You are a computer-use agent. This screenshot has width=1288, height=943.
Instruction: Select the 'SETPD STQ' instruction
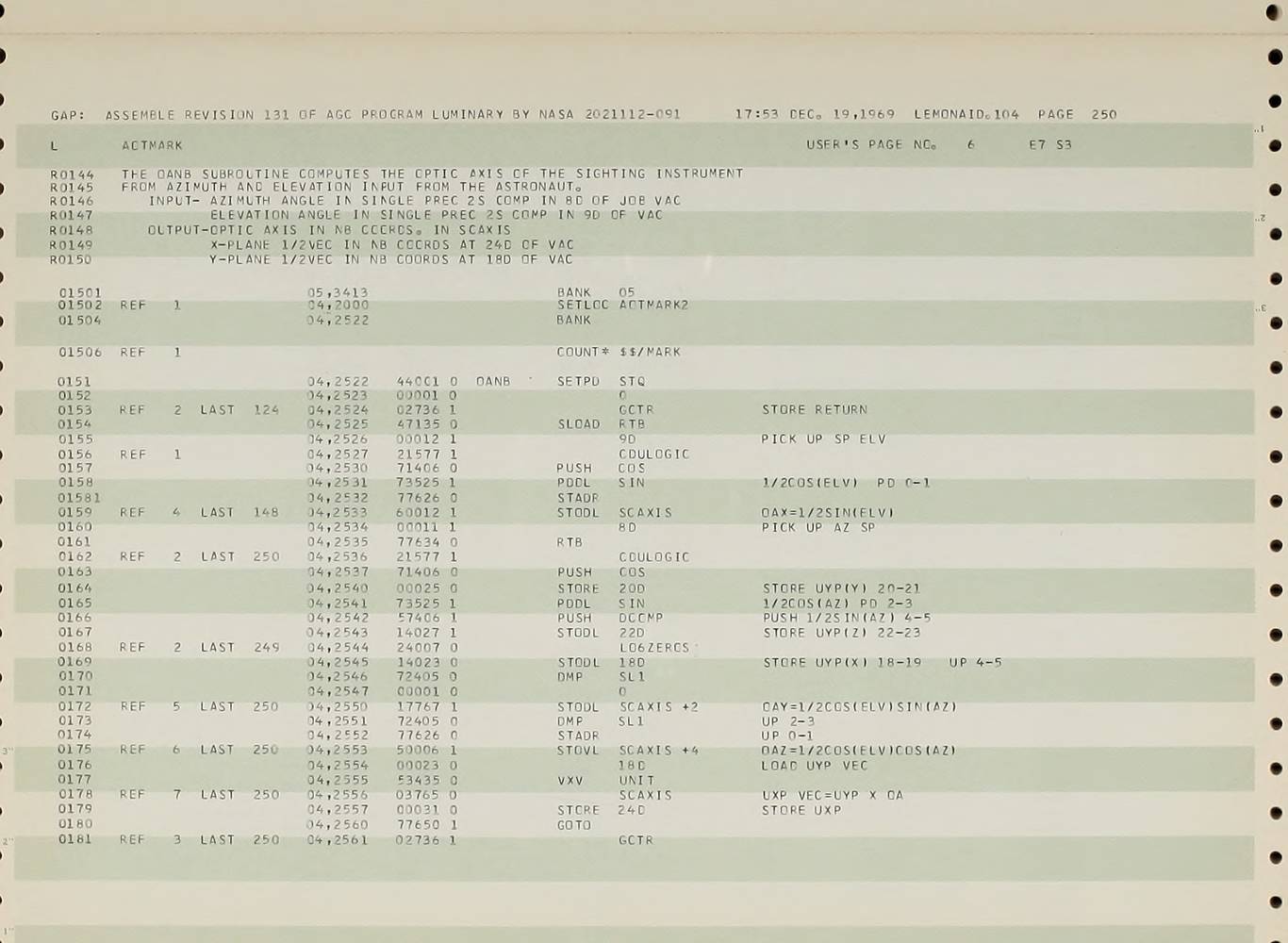click(601, 382)
